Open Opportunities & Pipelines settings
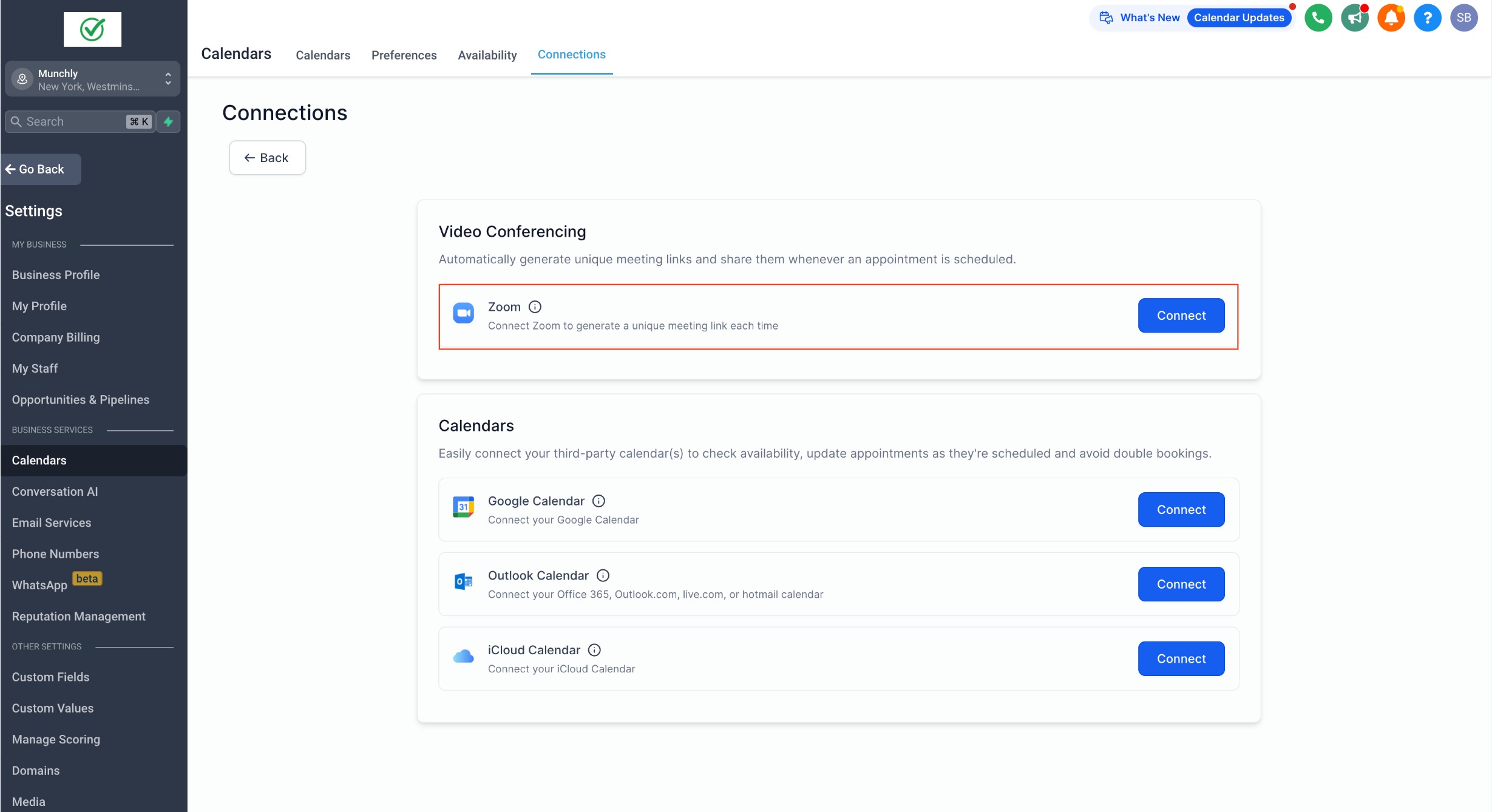Image resolution: width=1492 pixels, height=812 pixels. pyautogui.click(x=81, y=400)
